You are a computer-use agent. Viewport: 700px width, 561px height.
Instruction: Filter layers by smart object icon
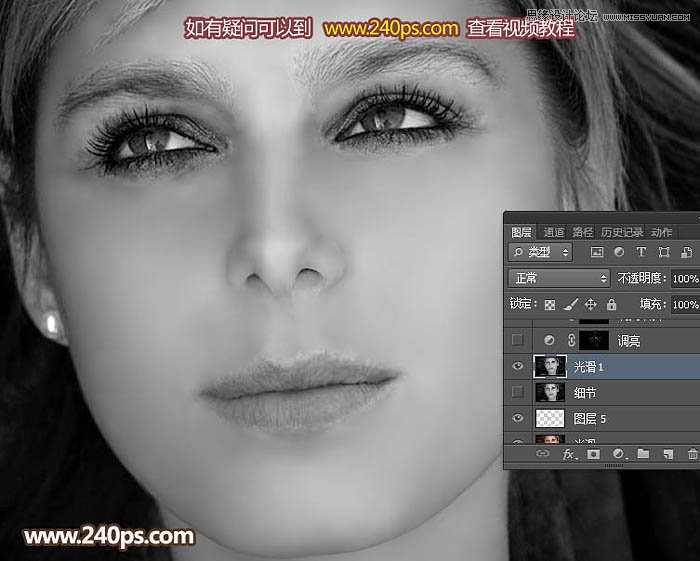[x=686, y=252]
